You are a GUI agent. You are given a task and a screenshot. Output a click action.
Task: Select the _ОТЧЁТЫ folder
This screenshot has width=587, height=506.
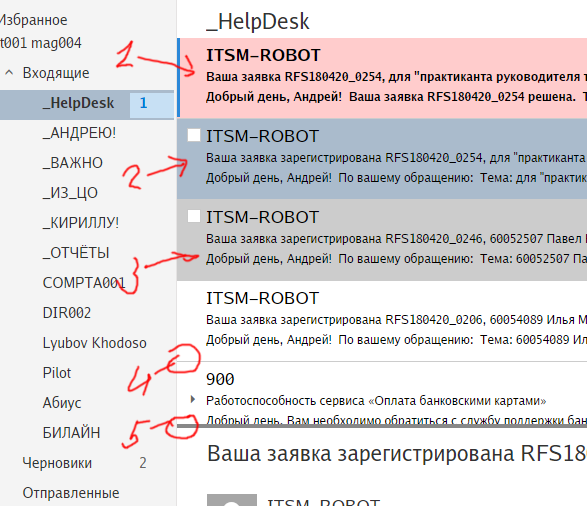pyautogui.click(x=76, y=253)
